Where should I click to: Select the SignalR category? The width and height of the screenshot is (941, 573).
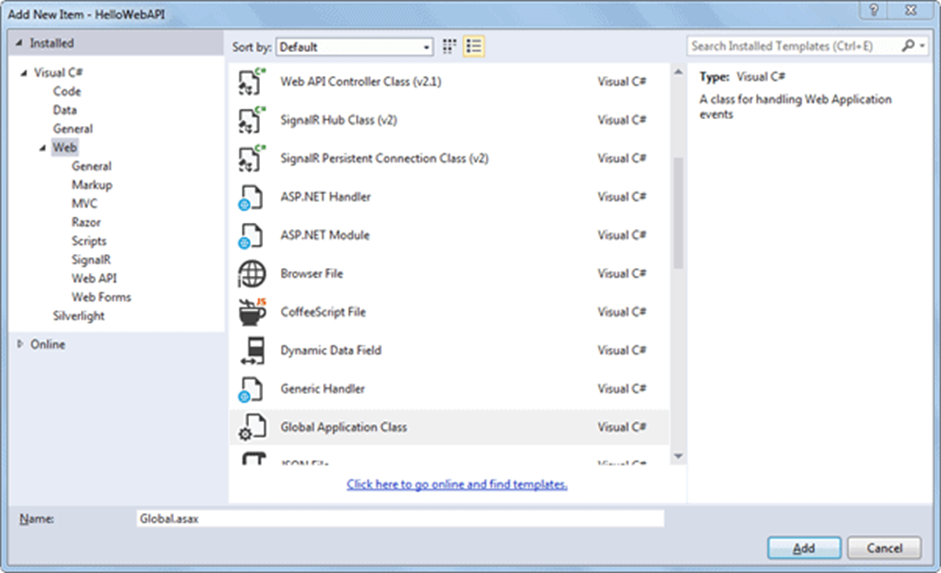[91, 260]
